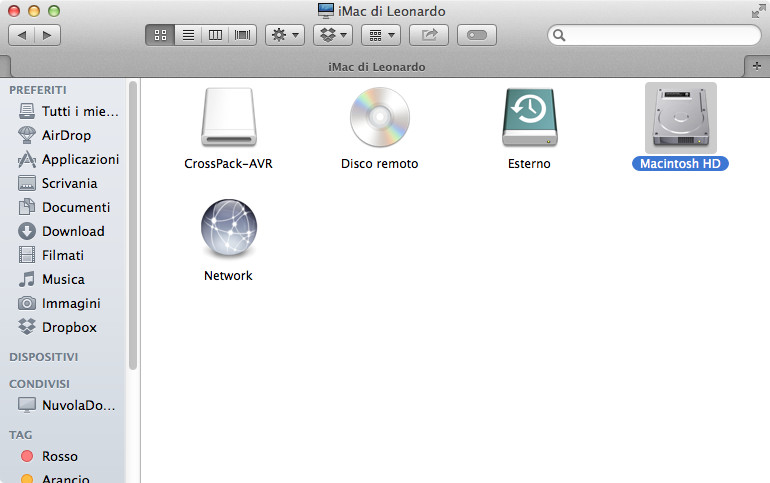Open Dropbox folder in the sidebar
The width and height of the screenshot is (770, 483).
[x=68, y=327]
